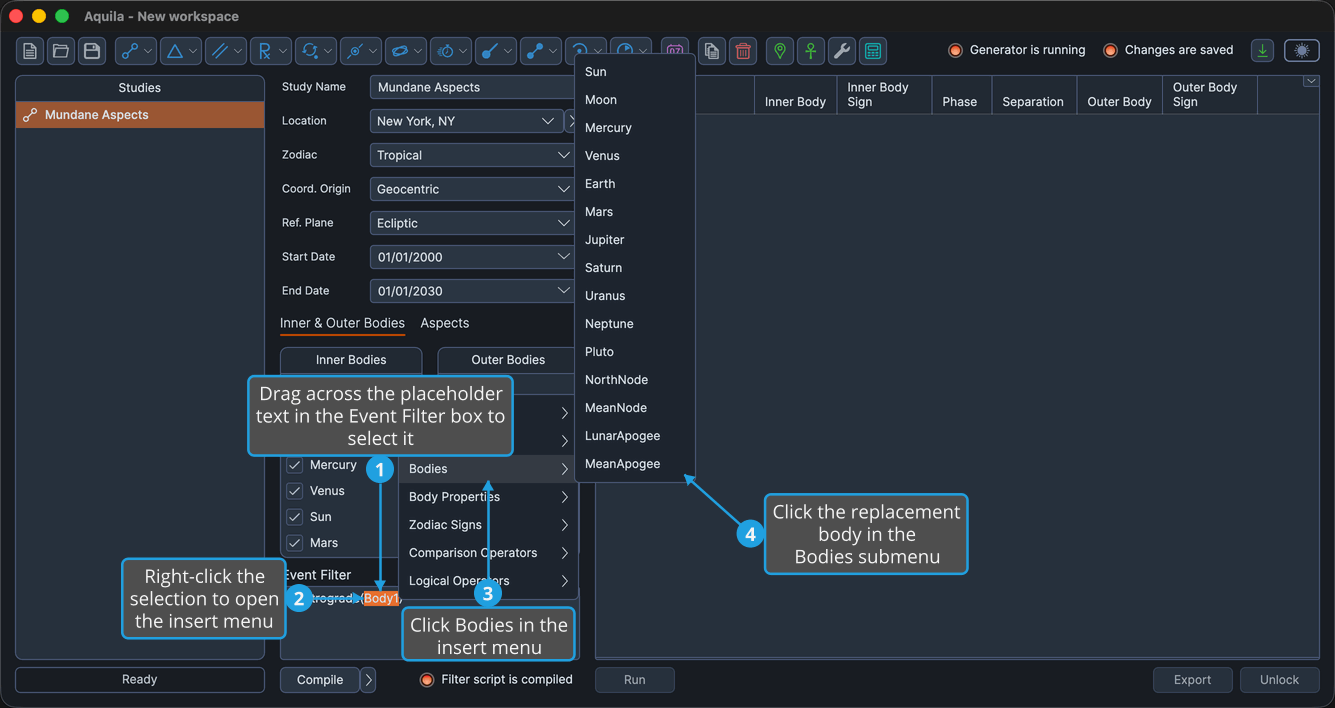The image size is (1335, 708).
Task: Select the speed stopwatch study tool
Action: 444,51
